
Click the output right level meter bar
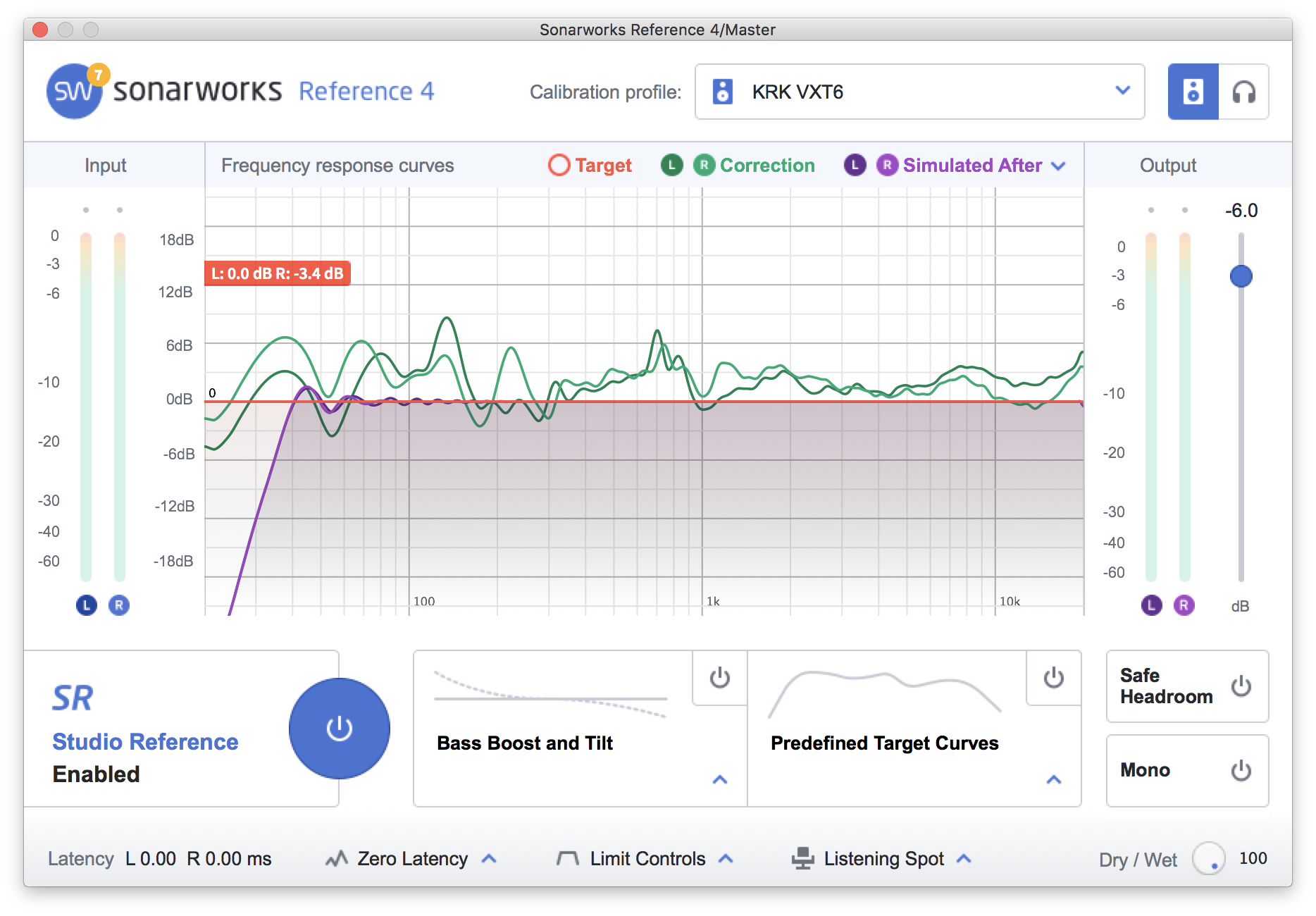[1184, 407]
